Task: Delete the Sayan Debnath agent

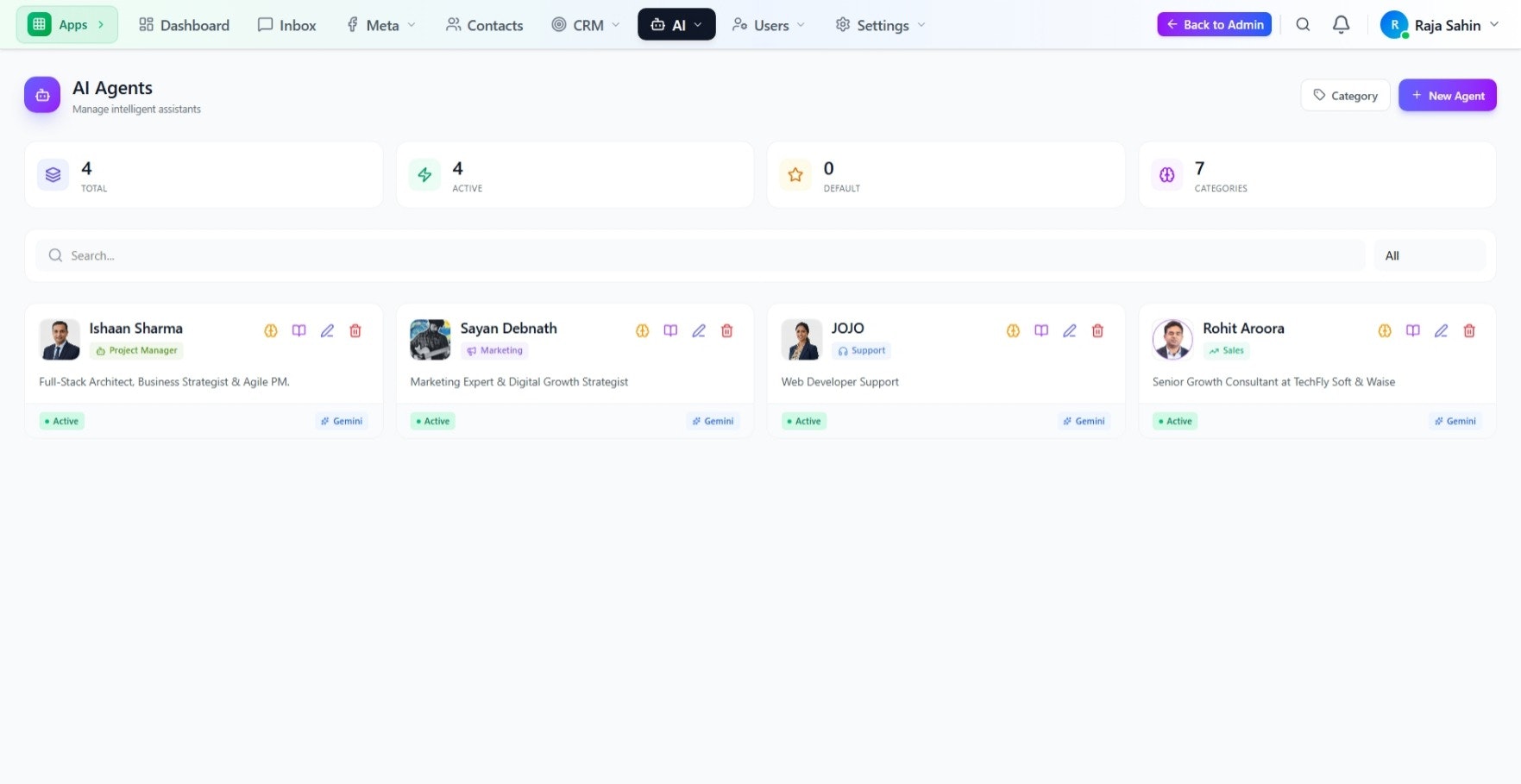Action: tap(727, 330)
